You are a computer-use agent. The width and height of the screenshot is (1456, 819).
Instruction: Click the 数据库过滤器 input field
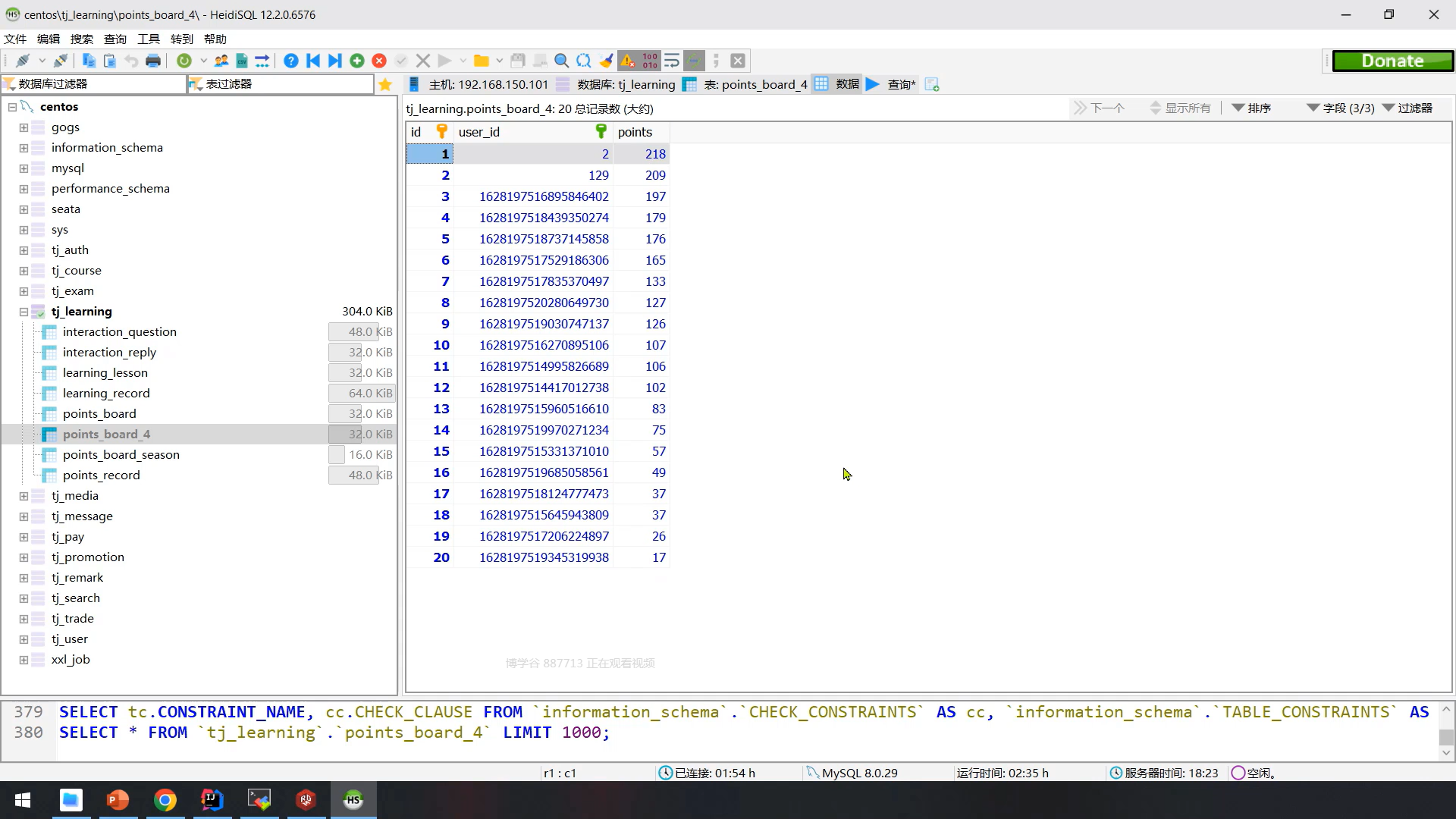[99, 84]
